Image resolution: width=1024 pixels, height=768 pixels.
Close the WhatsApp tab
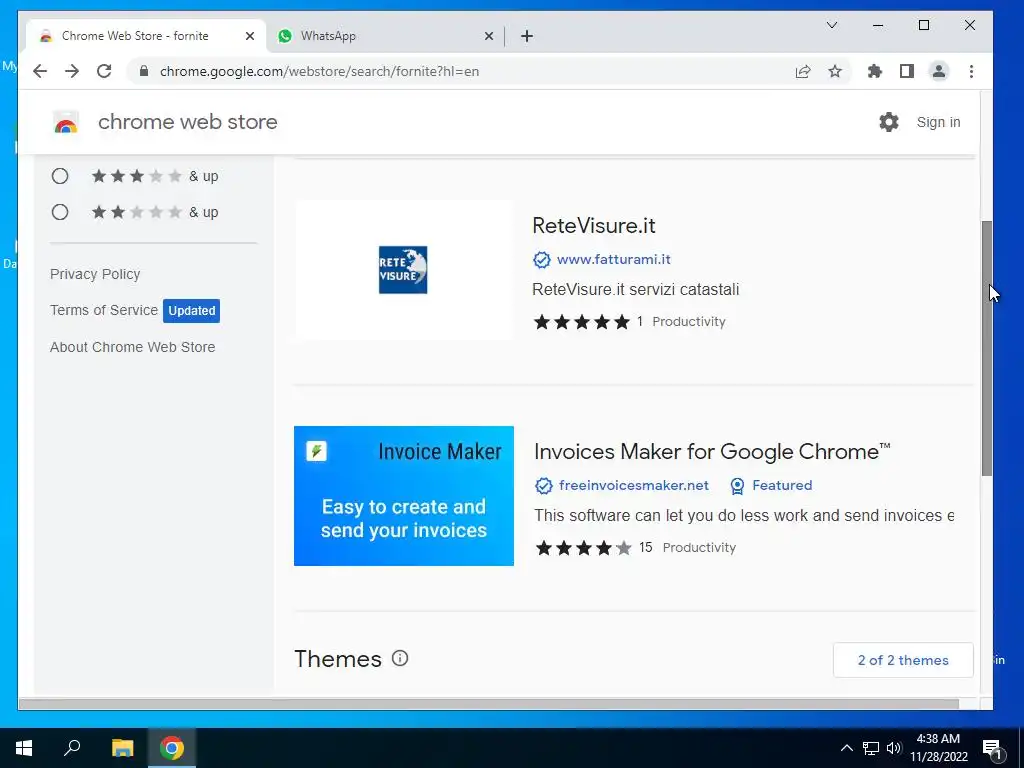coord(488,36)
